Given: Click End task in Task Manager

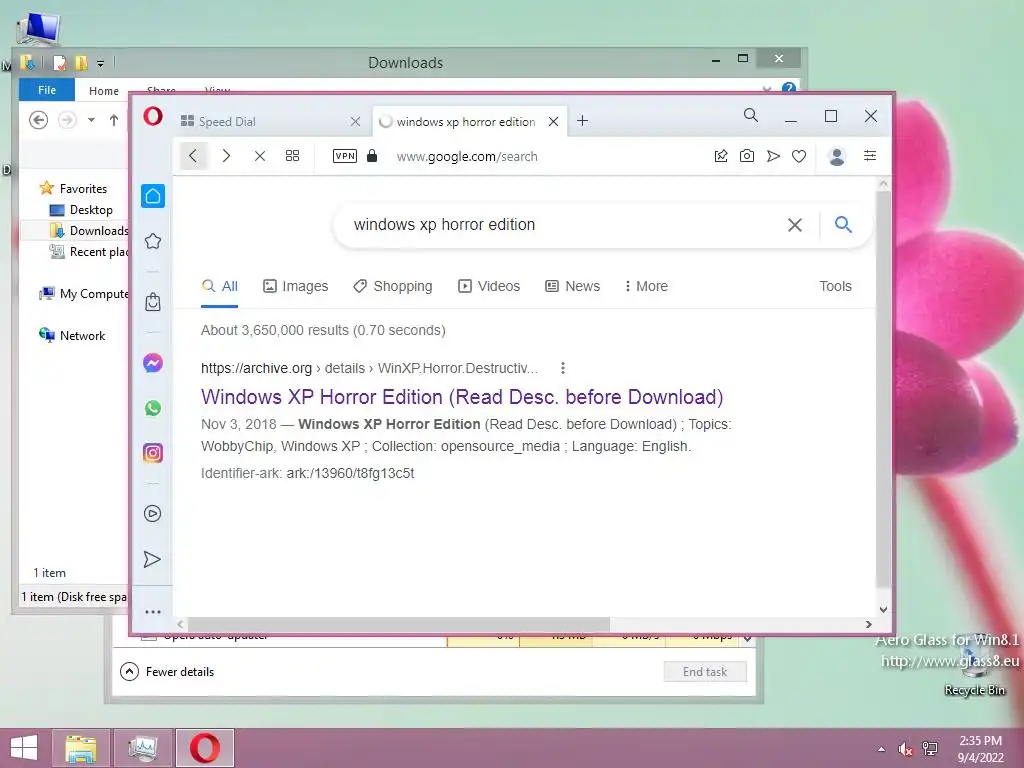Looking at the screenshot, I should click(x=705, y=671).
